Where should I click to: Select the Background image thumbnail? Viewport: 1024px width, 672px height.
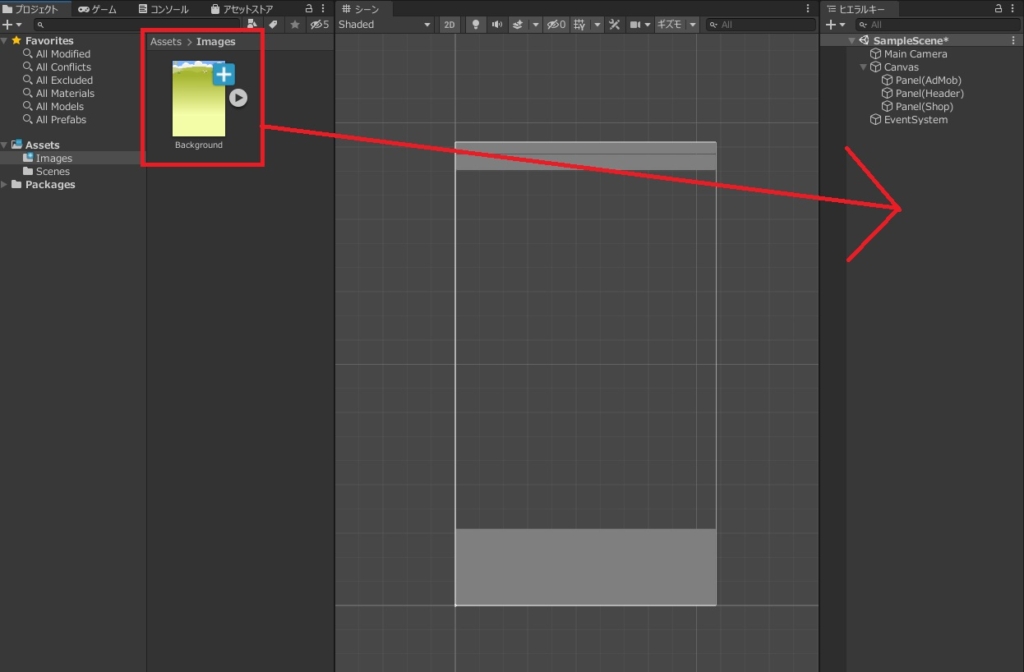198,98
